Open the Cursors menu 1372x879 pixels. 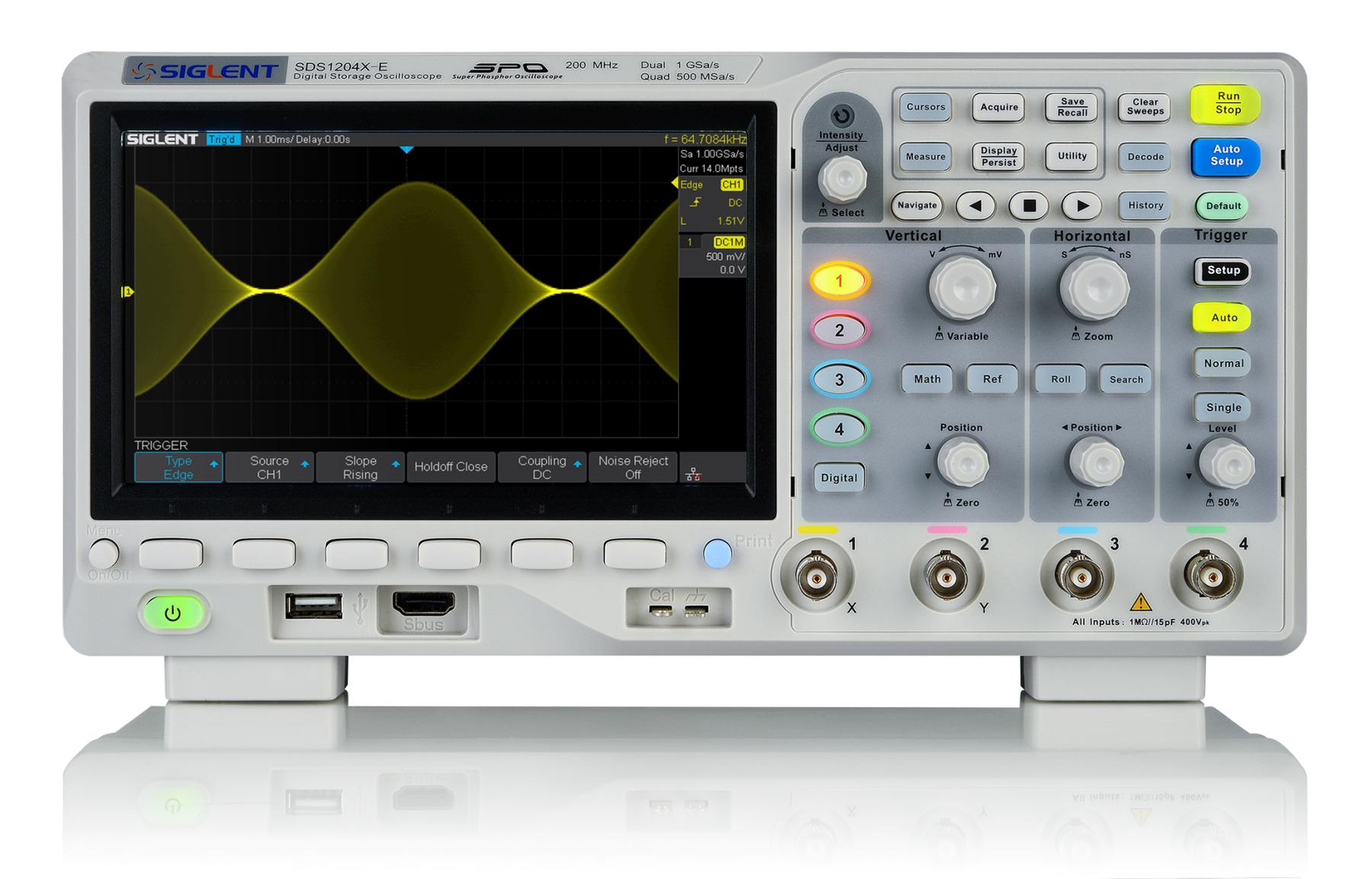pyautogui.click(x=925, y=107)
